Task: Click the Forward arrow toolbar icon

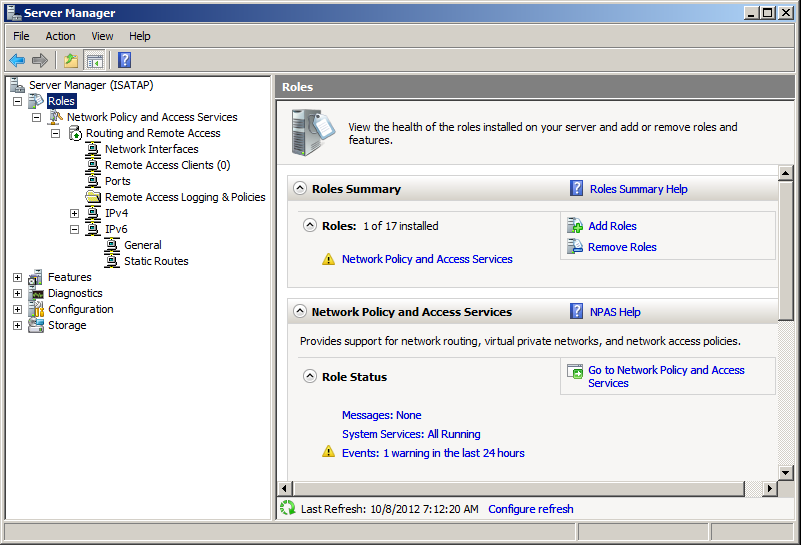Action: pos(39,60)
